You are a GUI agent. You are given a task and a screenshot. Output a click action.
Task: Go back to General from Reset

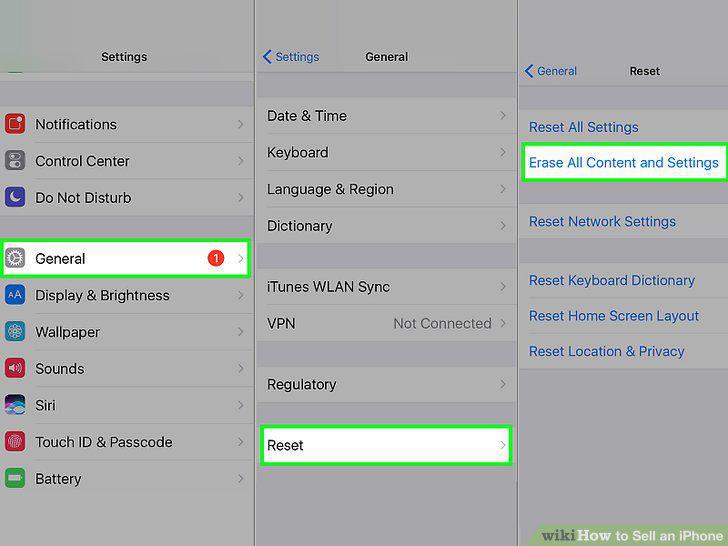click(551, 71)
